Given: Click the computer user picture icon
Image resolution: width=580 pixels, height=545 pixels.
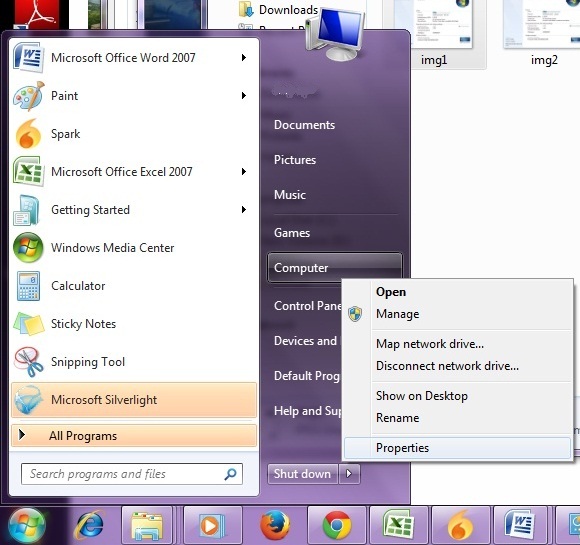Looking at the screenshot, I should (x=335, y=34).
